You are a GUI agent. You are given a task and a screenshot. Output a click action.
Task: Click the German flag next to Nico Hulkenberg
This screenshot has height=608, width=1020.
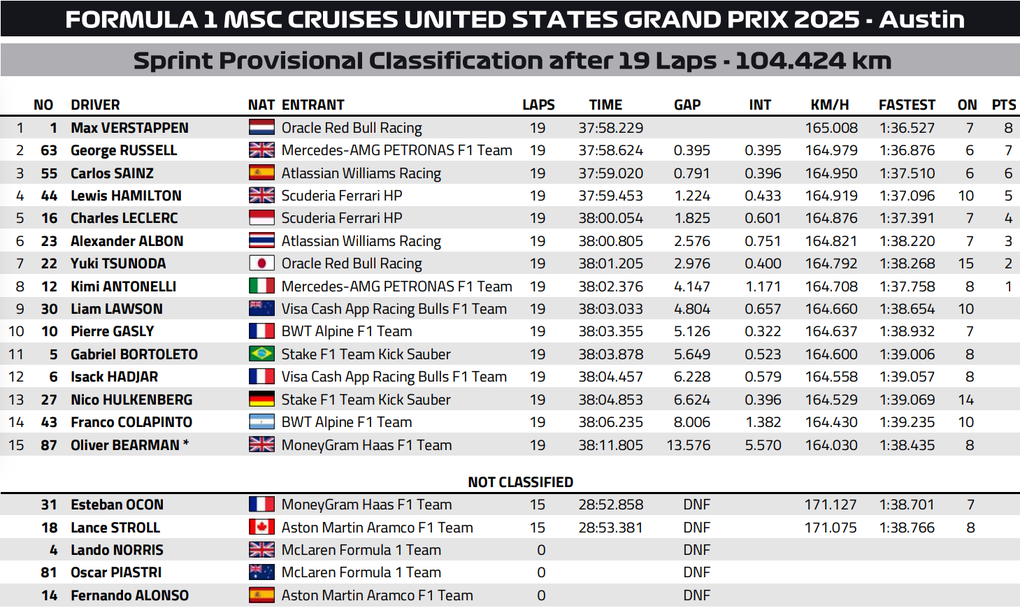click(x=261, y=400)
